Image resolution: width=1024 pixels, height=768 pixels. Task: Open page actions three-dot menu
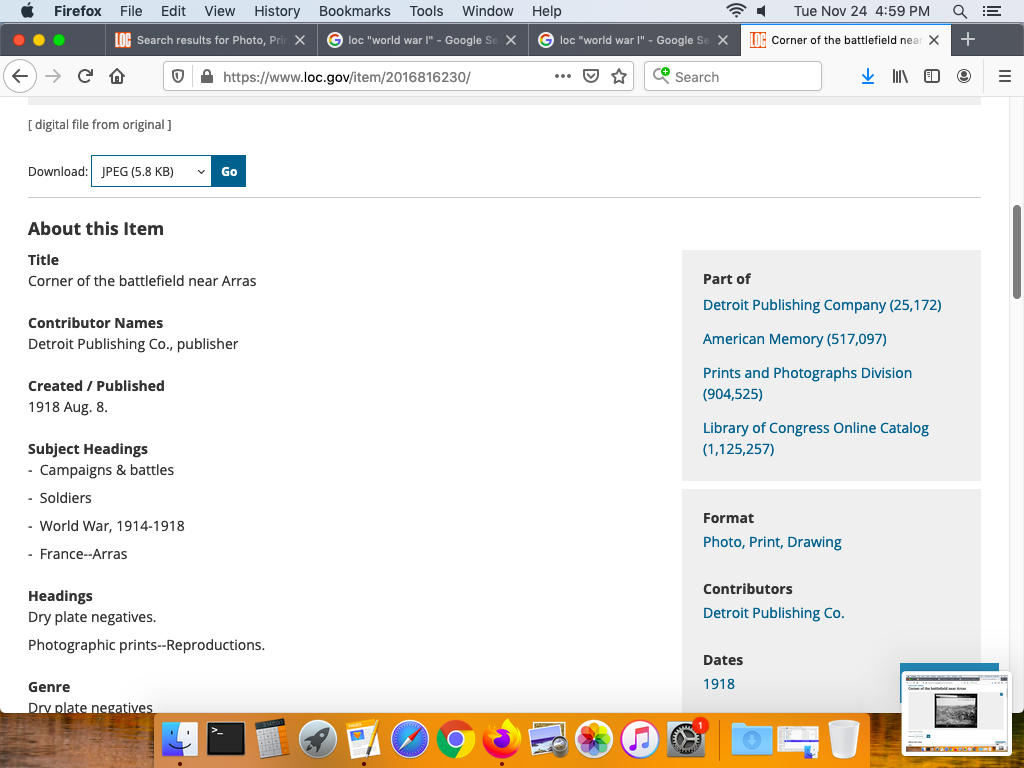coord(563,77)
